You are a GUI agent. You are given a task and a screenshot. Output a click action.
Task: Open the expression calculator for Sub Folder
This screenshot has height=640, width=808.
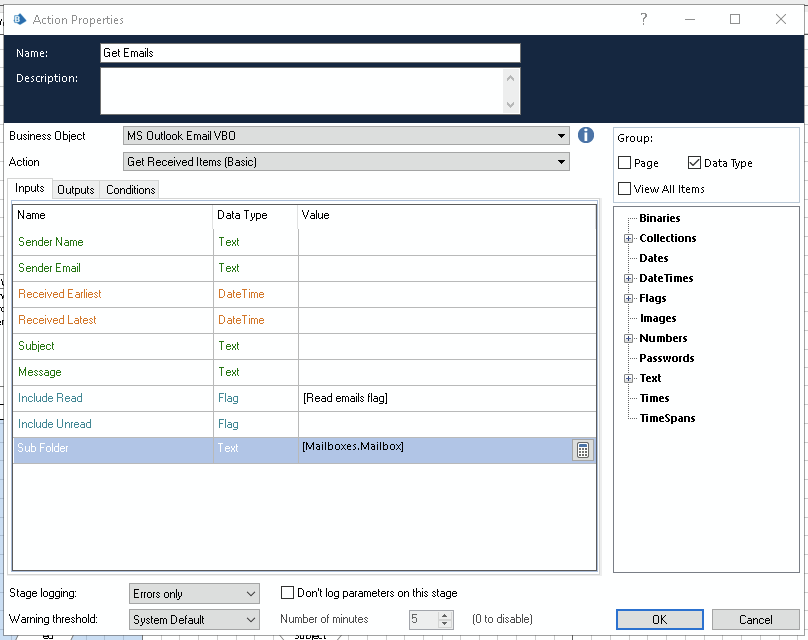point(582,450)
